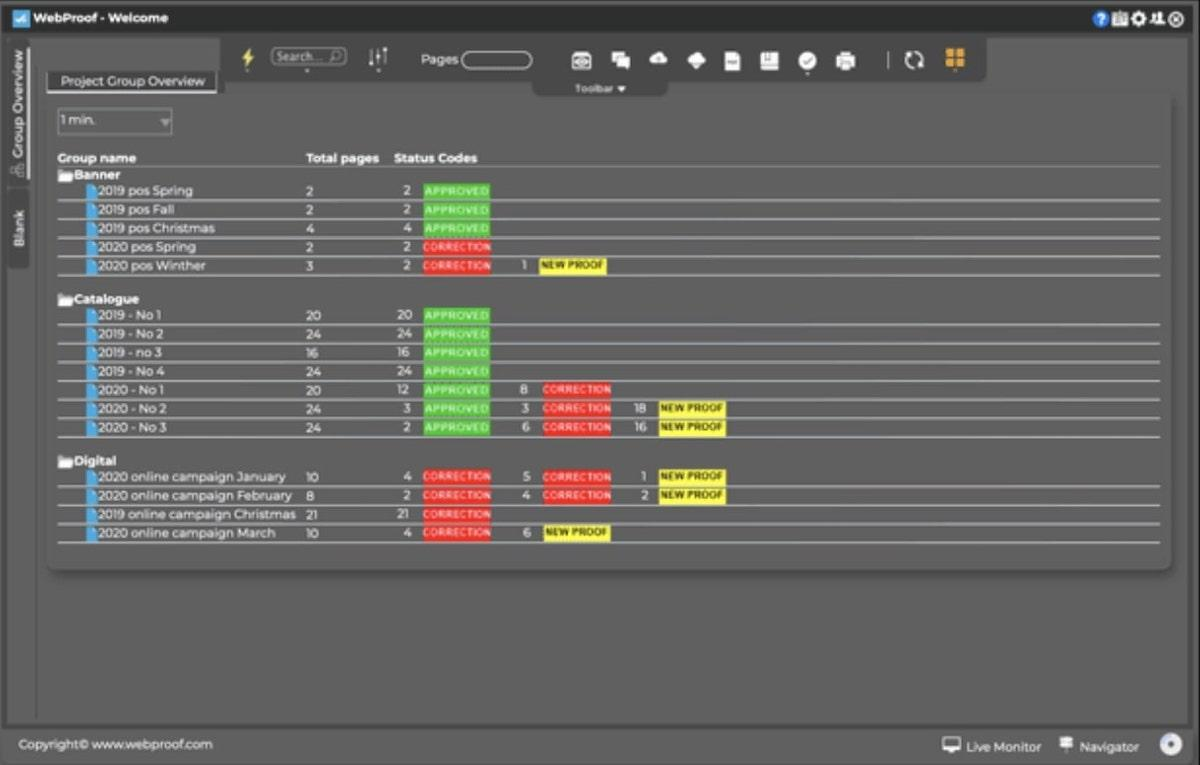Expand the Toolbar dropdown arrow
Image resolution: width=1200 pixels, height=765 pixels.
point(619,88)
